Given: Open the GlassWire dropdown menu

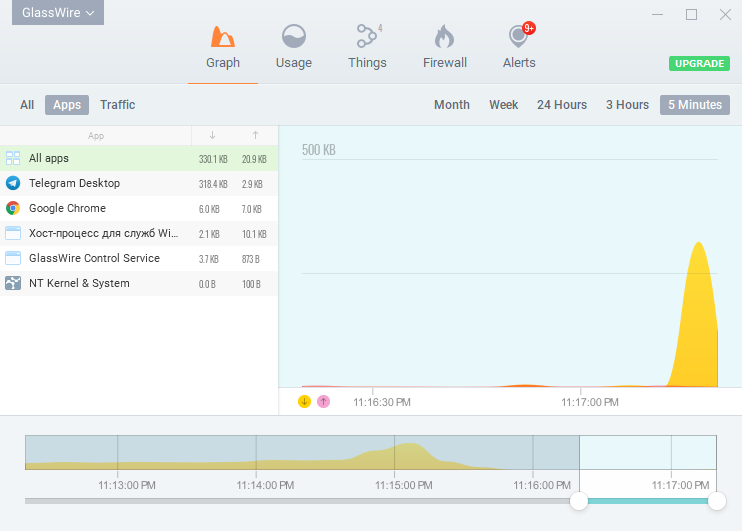Looking at the screenshot, I should pyautogui.click(x=58, y=12).
